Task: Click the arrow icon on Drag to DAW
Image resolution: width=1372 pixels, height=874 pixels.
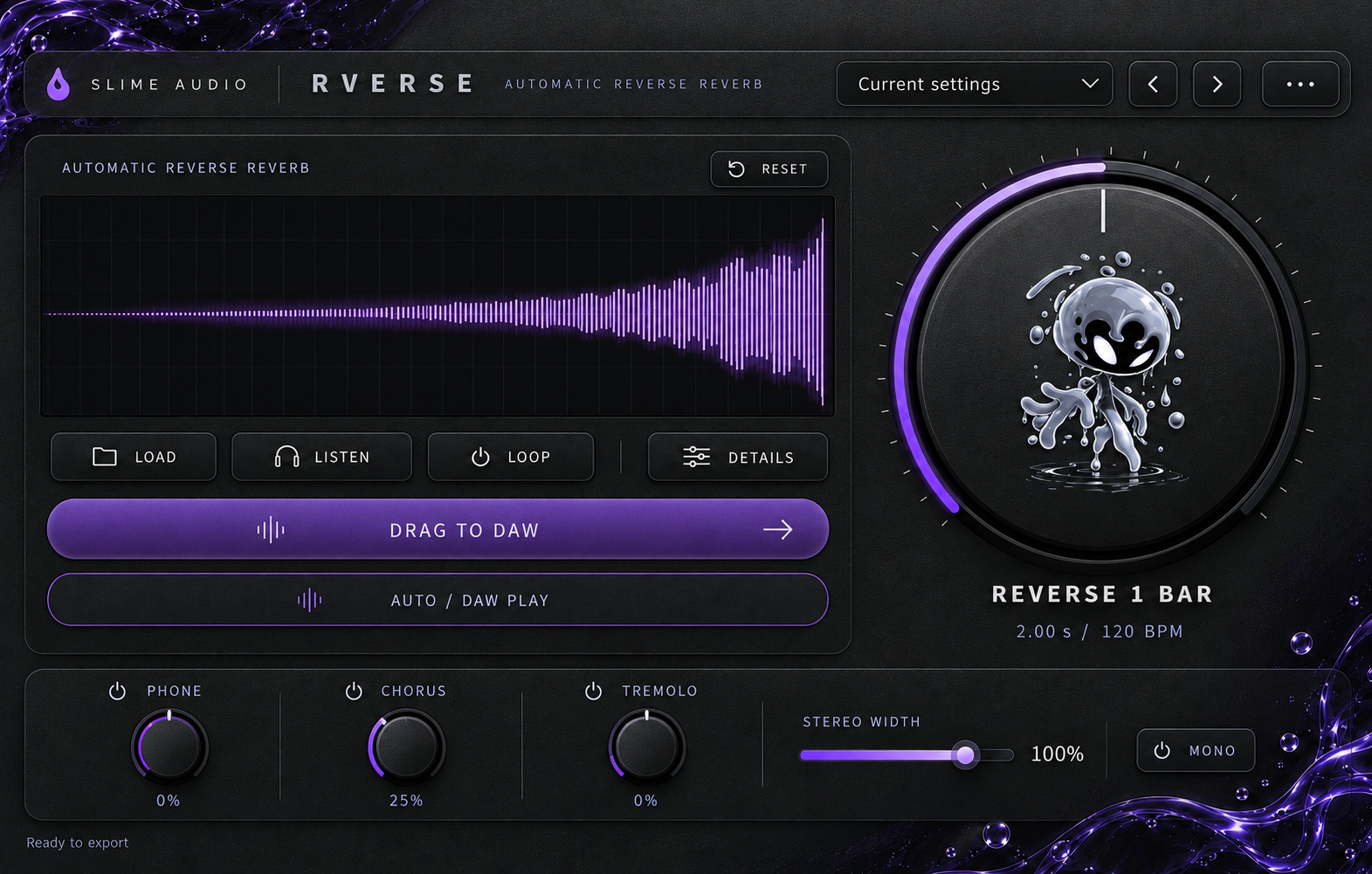Action: (777, 529)
